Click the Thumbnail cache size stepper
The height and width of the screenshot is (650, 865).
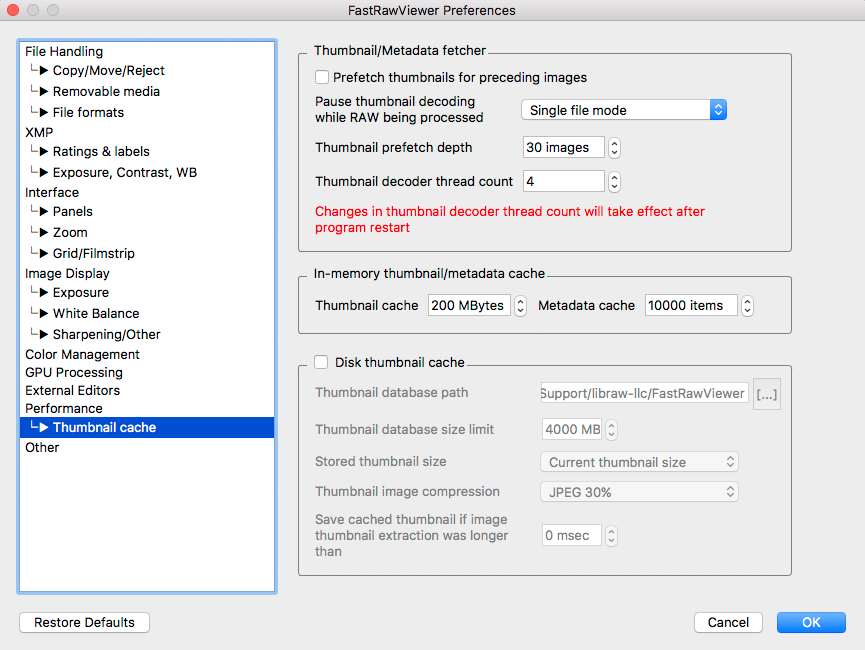520,306
